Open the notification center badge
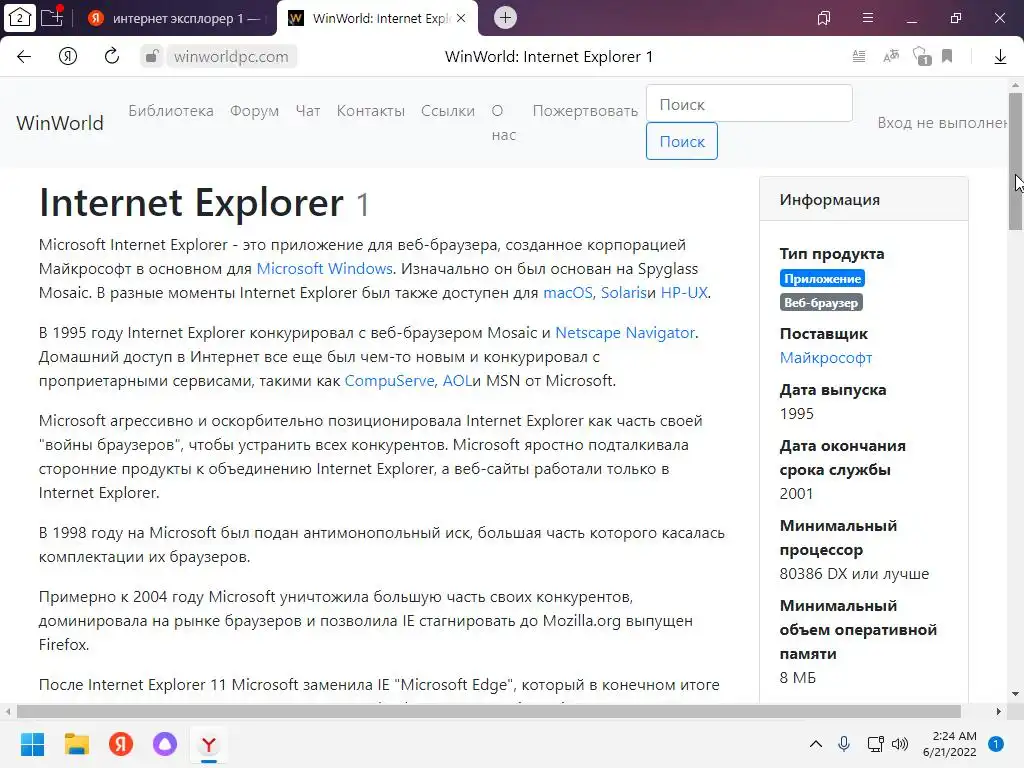The width and height of the screenshot is (1024, 768). (996, 744)
